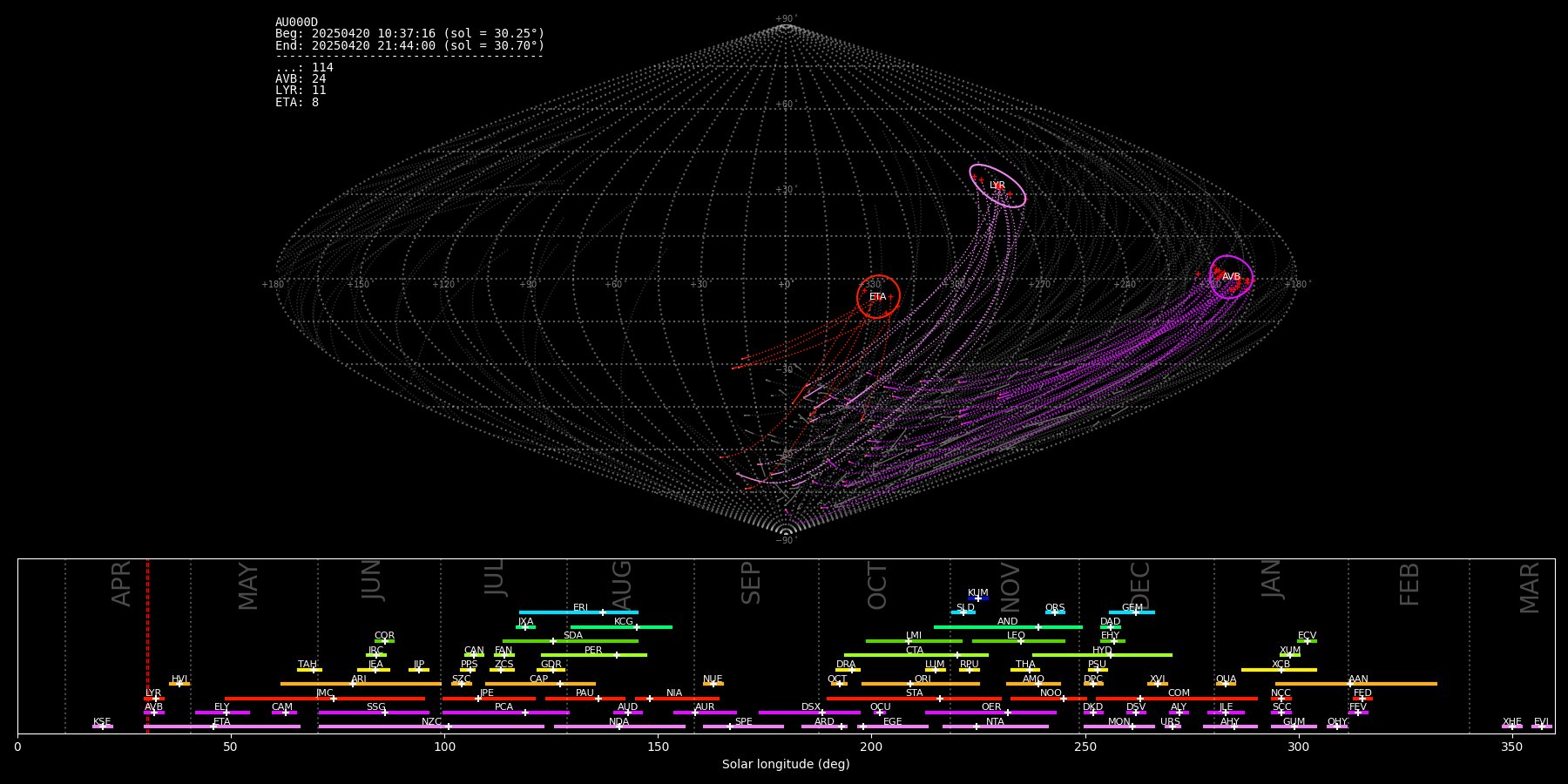Click the AUR shower label in timeline
The height and width of the screenshot is (784, 1568).
tap(705, 707)
